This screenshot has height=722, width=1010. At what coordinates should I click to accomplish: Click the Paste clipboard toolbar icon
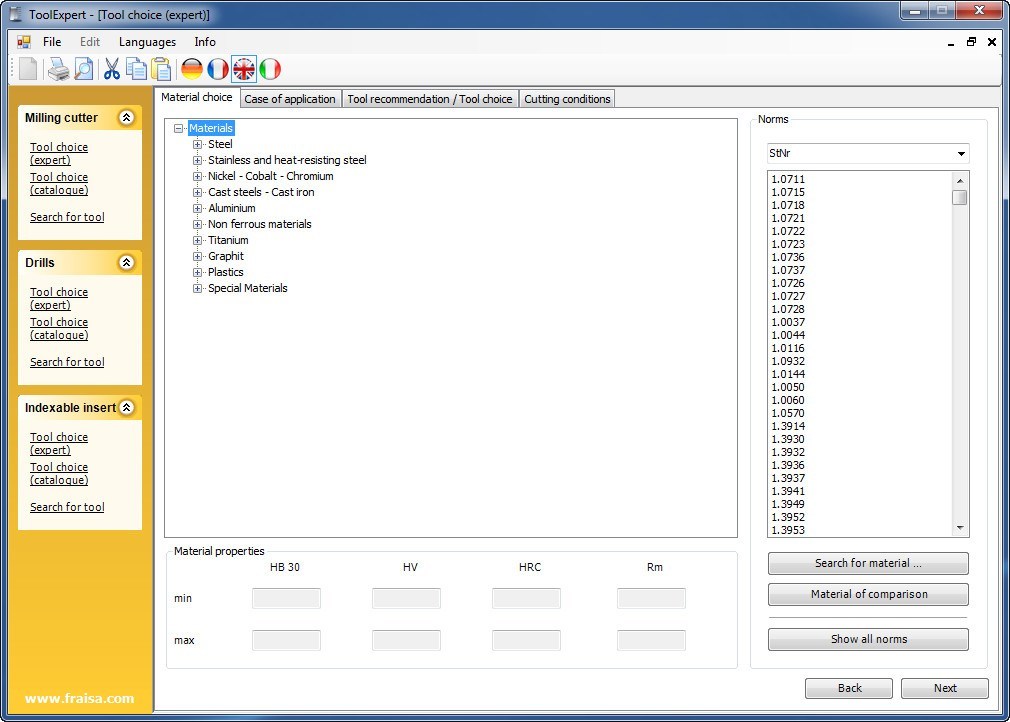pos(161,70)
